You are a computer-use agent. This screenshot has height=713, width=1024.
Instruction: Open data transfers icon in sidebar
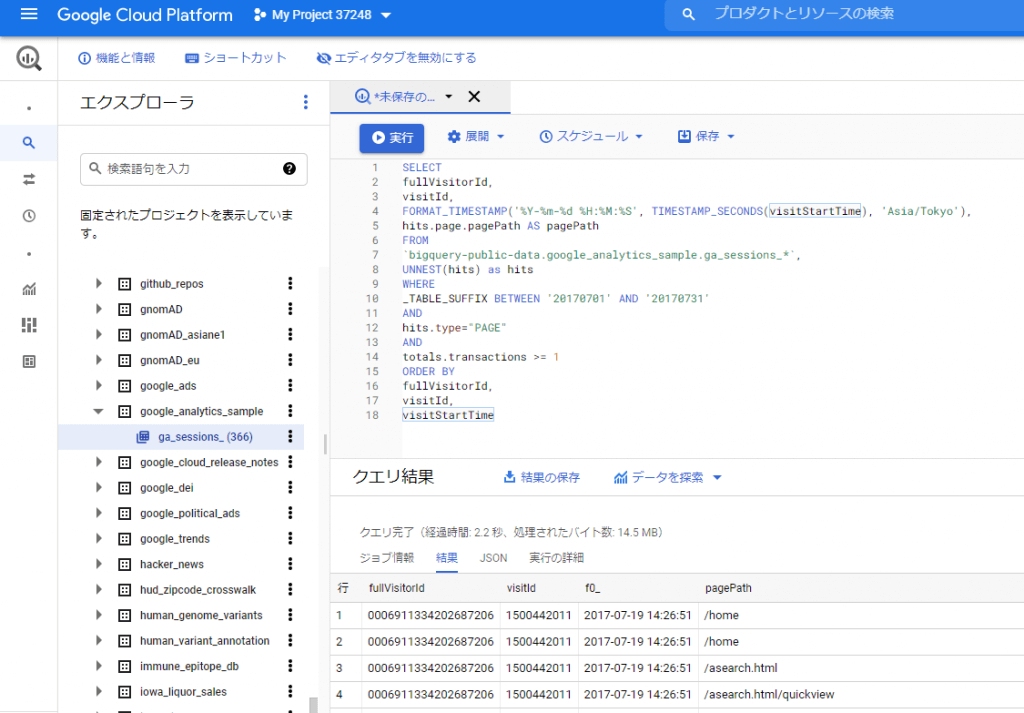click(x=29, y=179)
